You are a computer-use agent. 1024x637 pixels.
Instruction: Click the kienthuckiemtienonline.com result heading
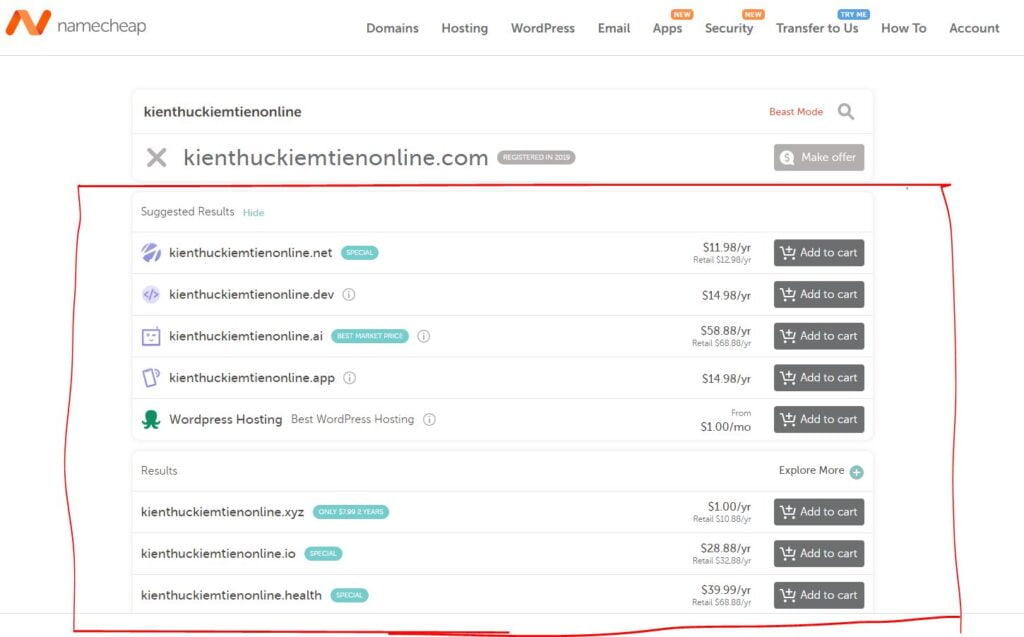(x=336, y=158)
